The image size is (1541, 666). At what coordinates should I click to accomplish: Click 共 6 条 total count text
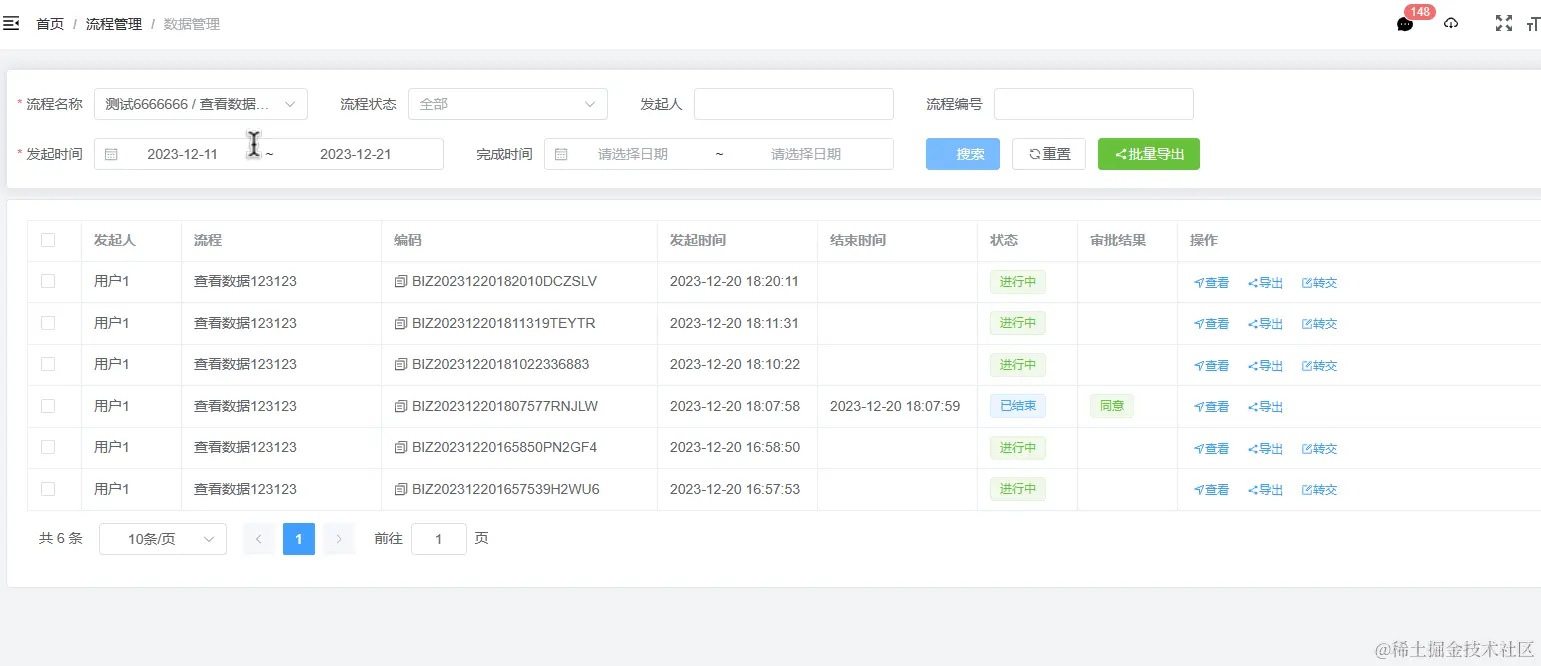[61, 538]
